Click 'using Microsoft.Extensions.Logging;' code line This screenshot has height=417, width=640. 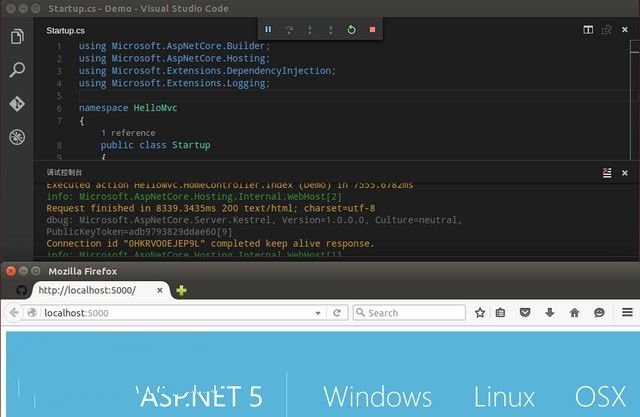click(x=174, y=83)
